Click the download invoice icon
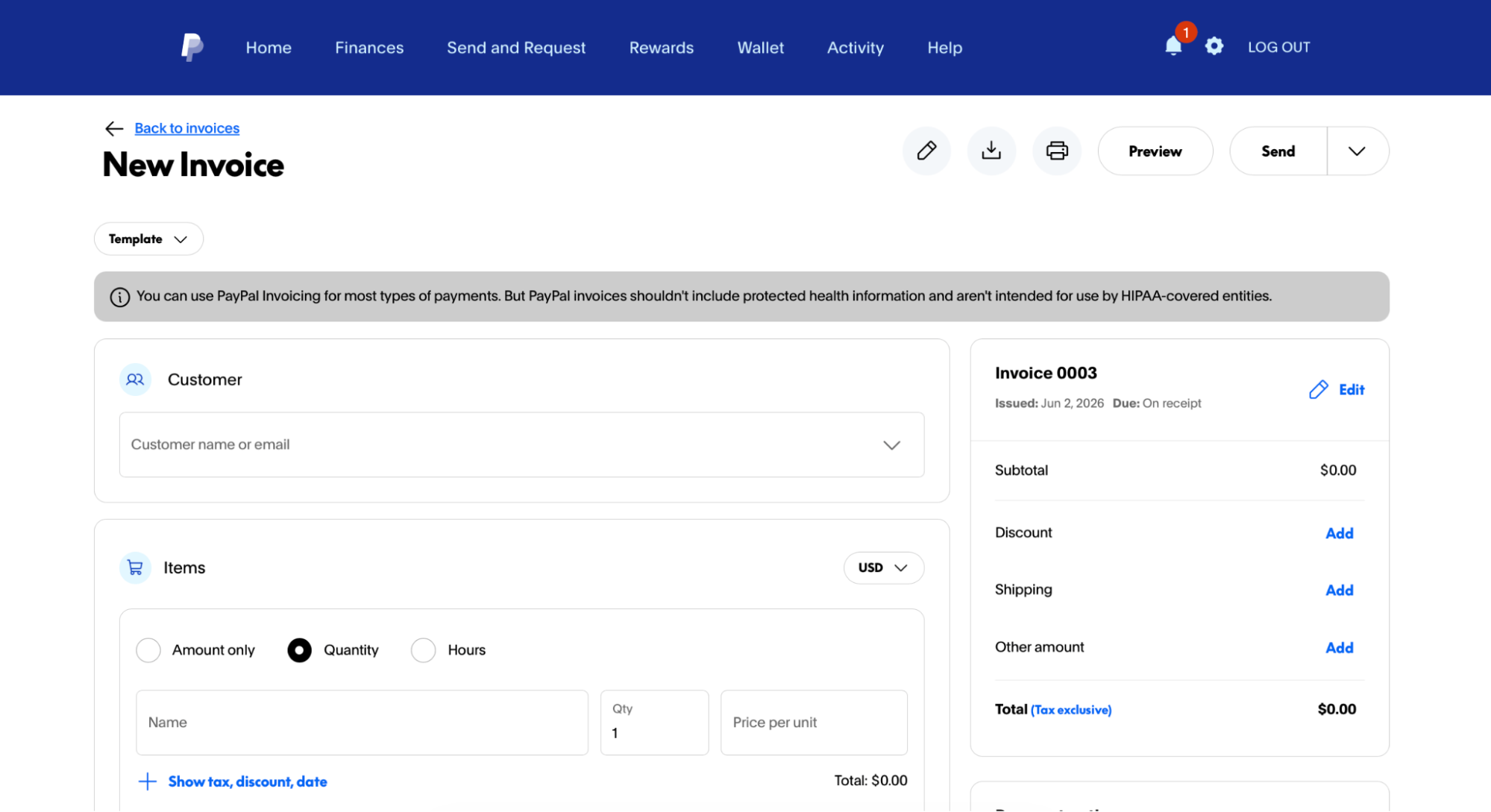The width and height of the screenshot is (1491, 812). click(x=991, y=151)
